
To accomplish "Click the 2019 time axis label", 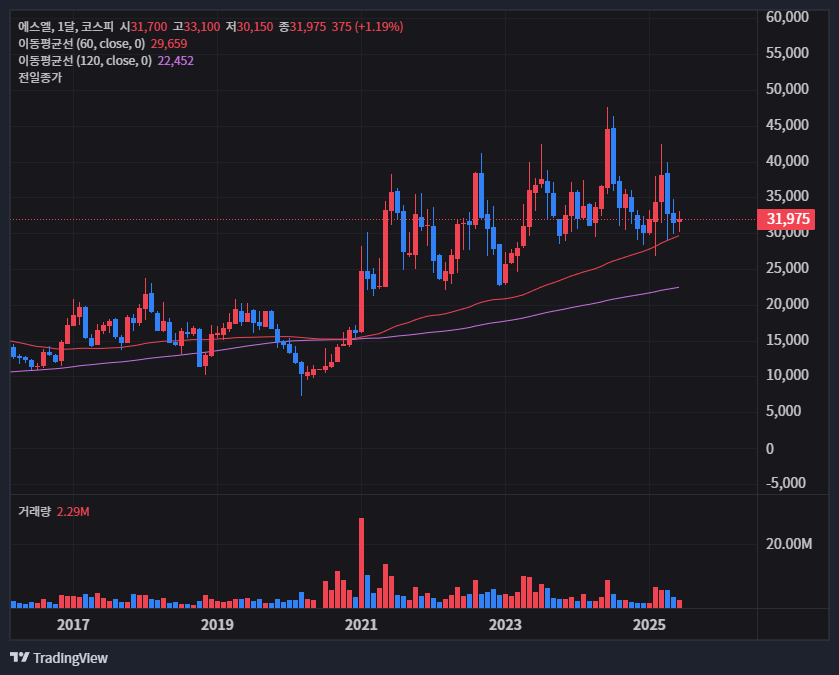I will click(217, 624).
